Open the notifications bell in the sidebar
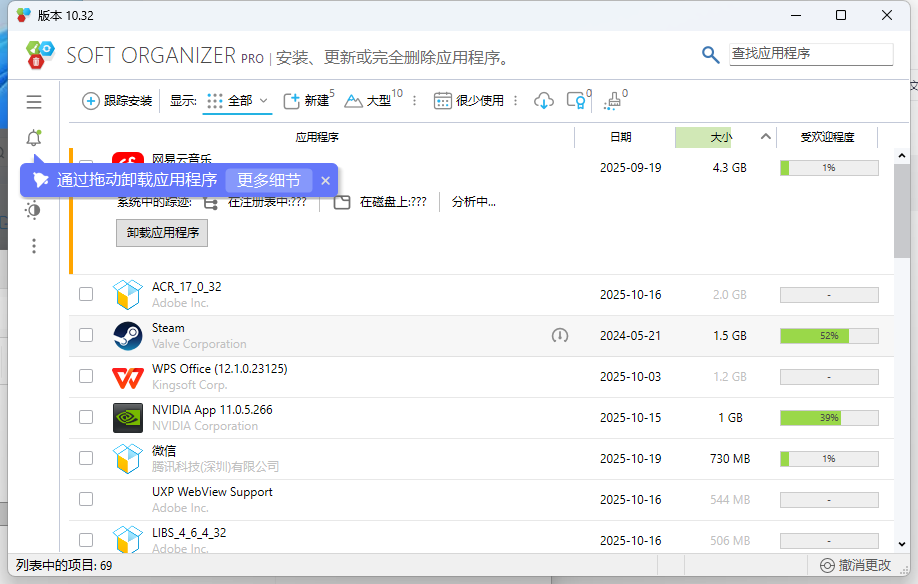This screenshot has height=584, width=918. coord(33,137)
